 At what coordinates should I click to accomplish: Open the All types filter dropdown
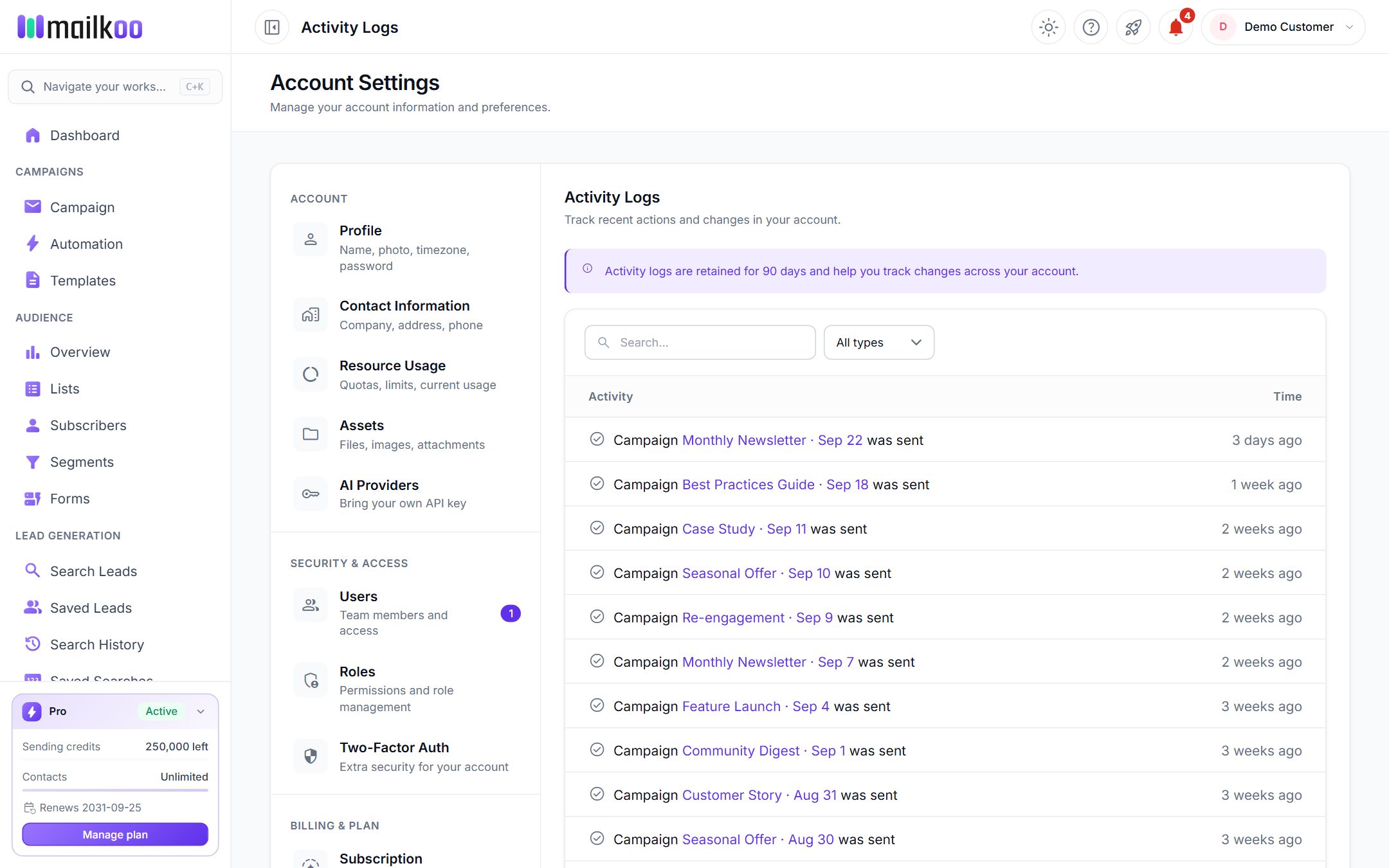click(x=878, y=342)
